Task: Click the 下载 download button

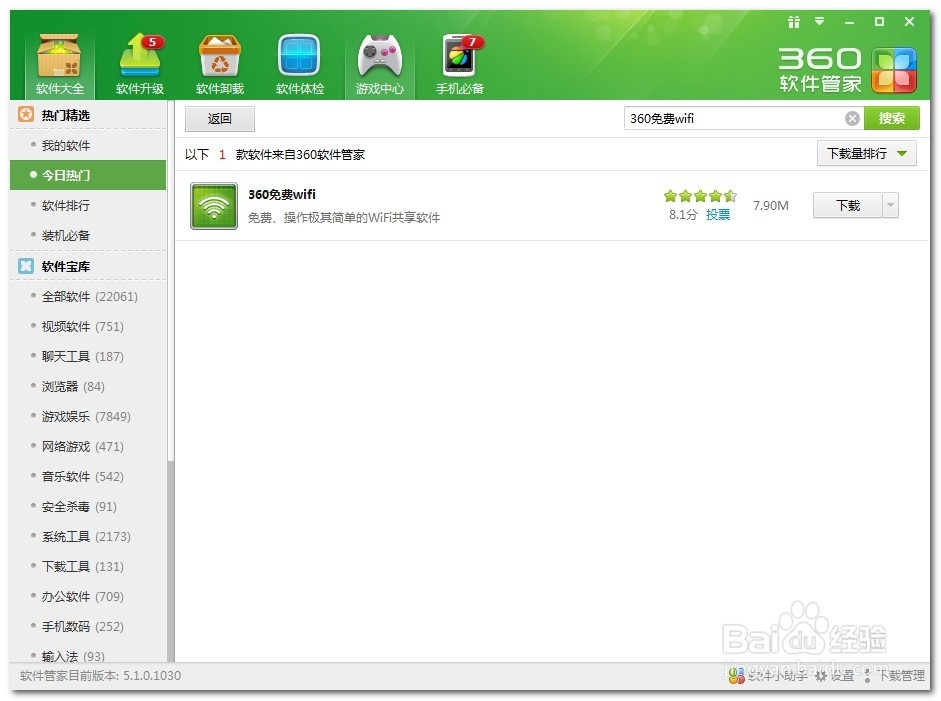Action: (x=848, y=205)
